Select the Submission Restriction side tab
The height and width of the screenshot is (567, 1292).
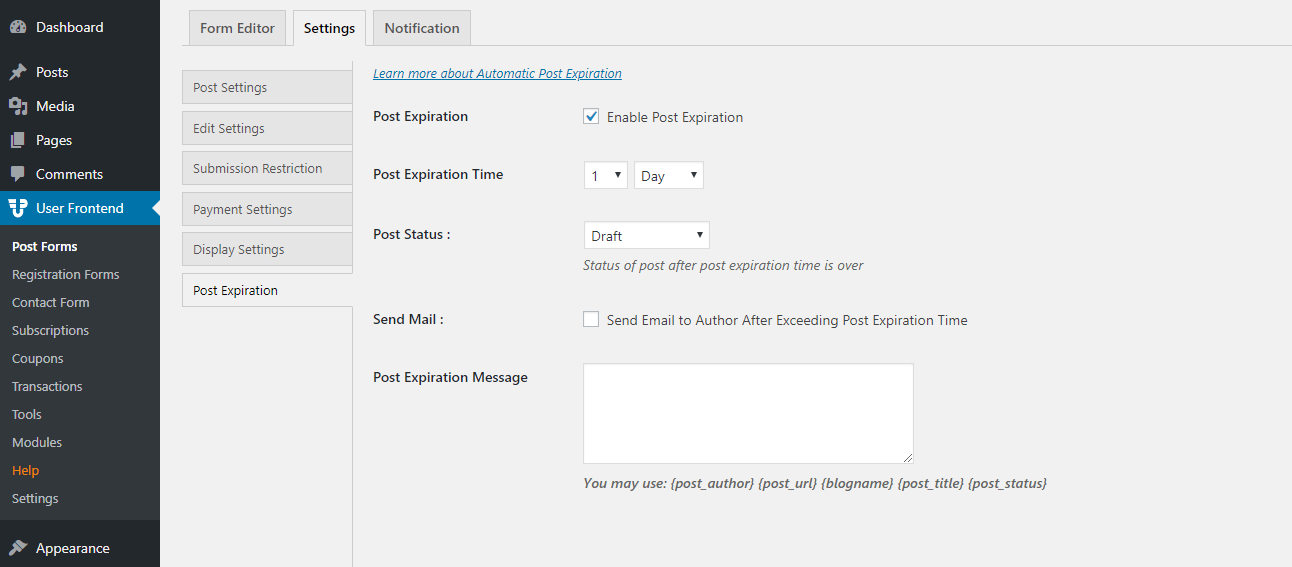click(x=267, y=168)
